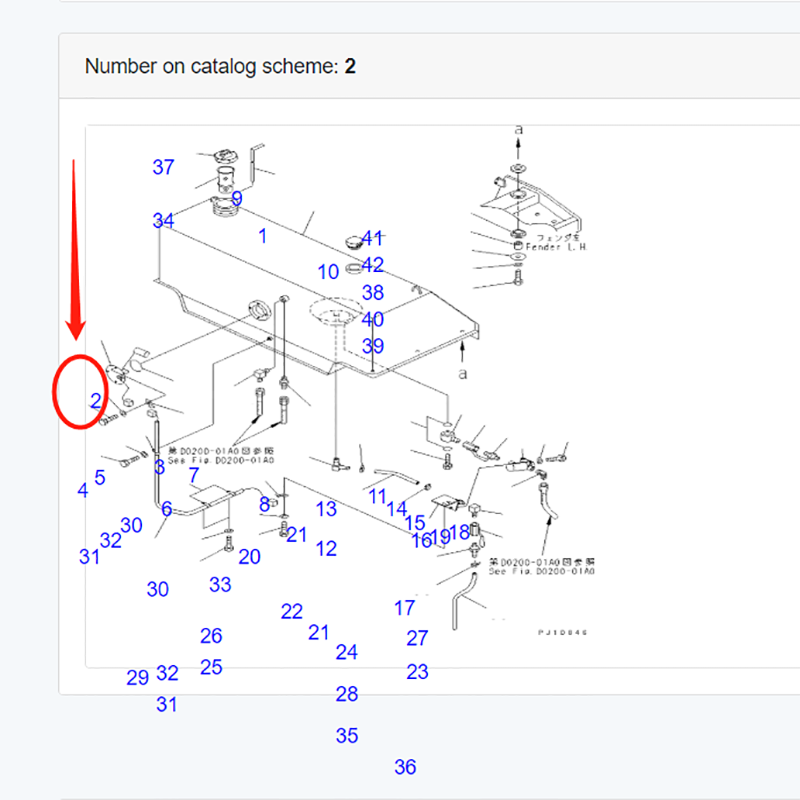Click part number 27 label
The height and width of the screenshot is (800, 800).
coord(417,638)
